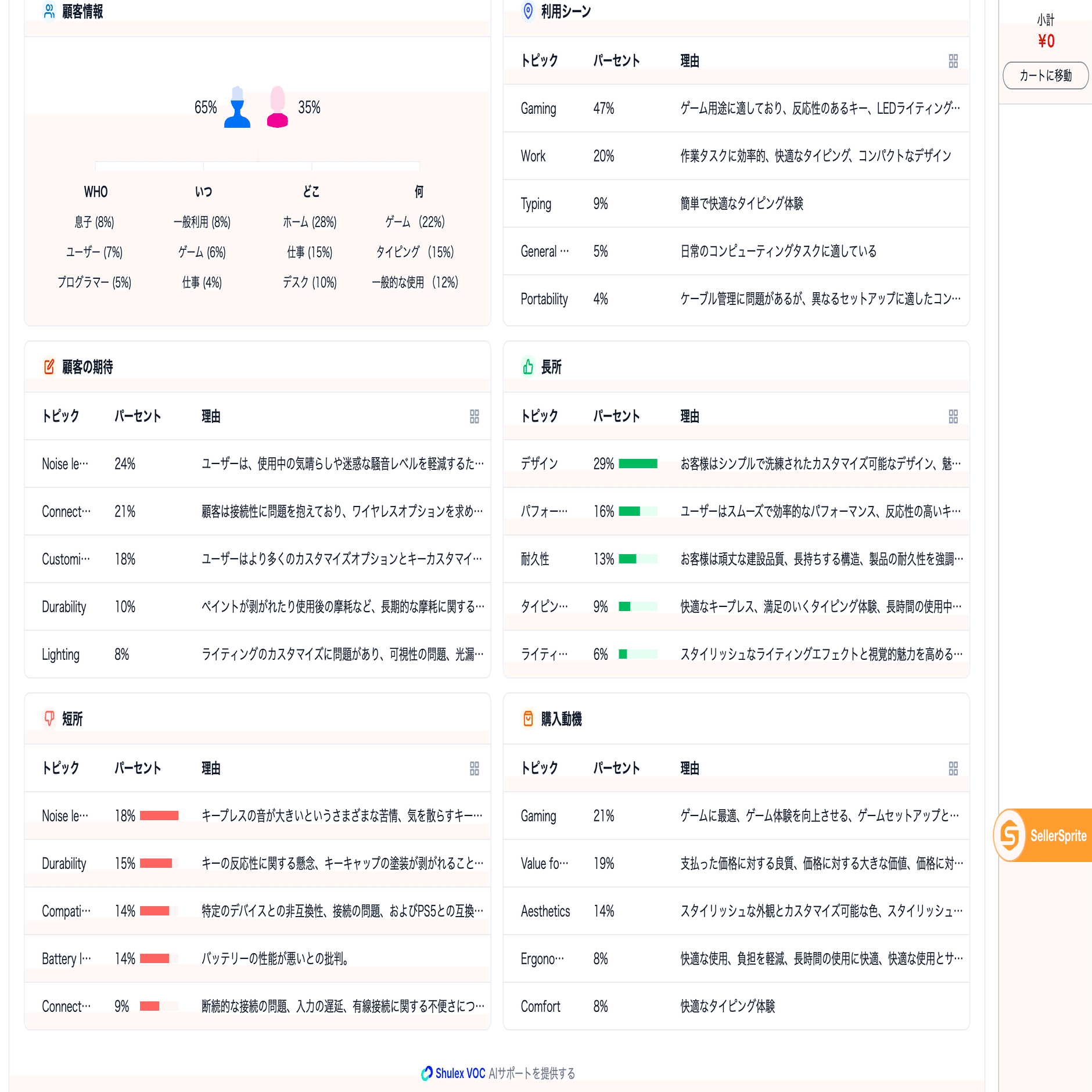1092x1092 pixels.
Task: Click the ユーザー (7%) WHO entry
Action: coord(94,252)
